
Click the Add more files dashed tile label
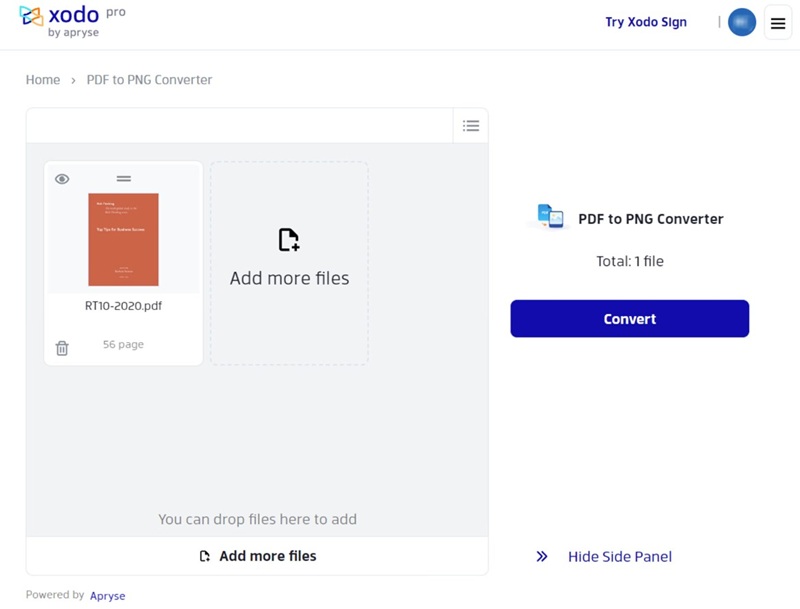[289, 278]
